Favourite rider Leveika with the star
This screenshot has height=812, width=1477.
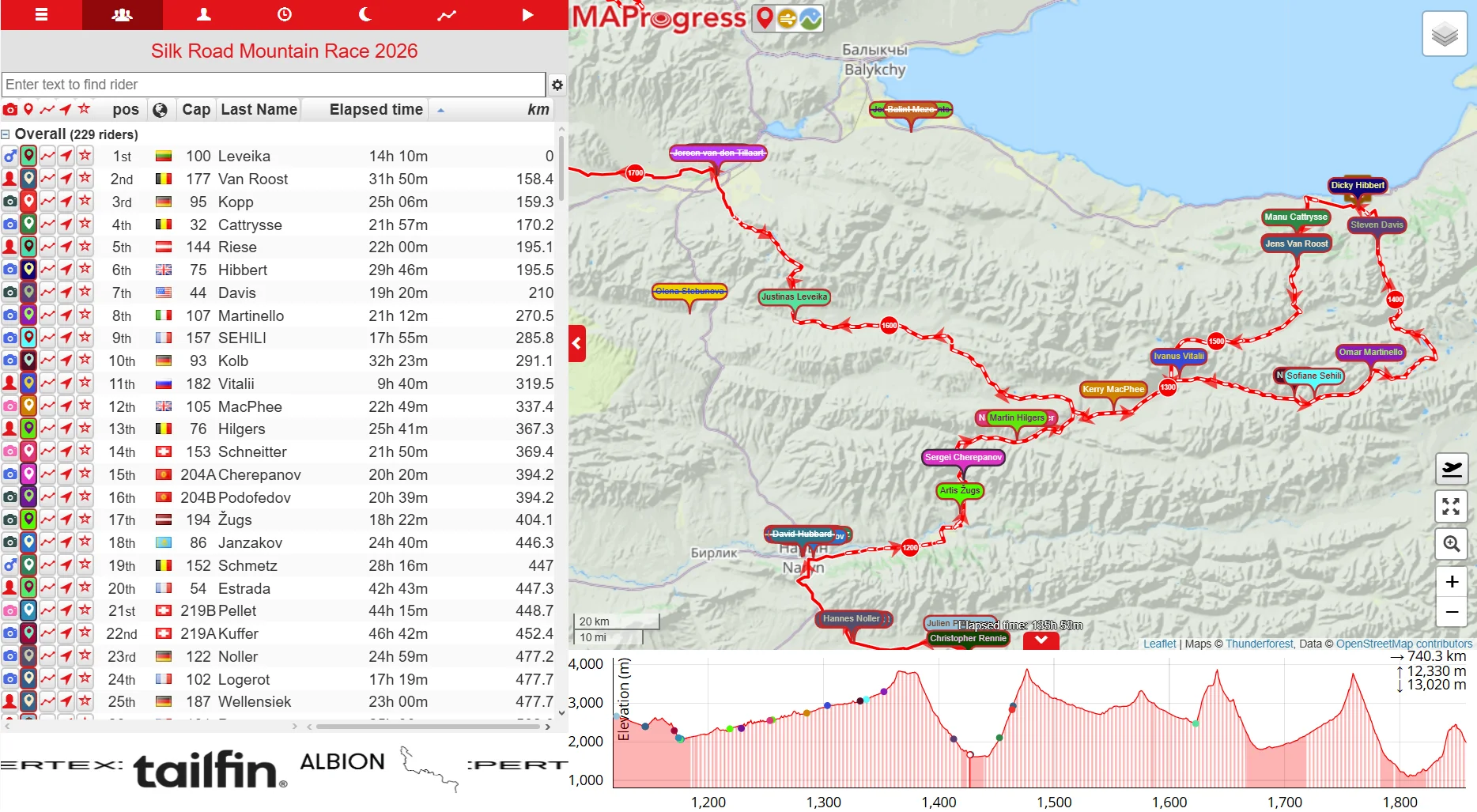click(x=85, y=156)
